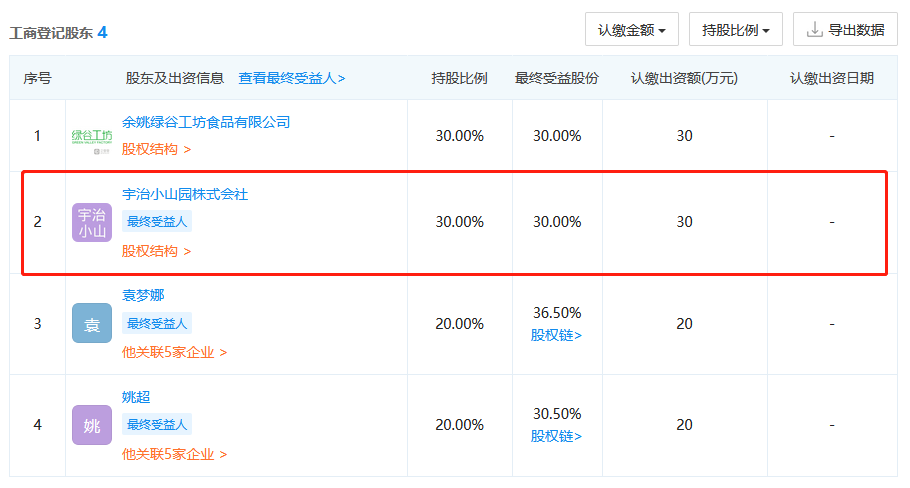Image resolution: width=910 pixels, height=488 pixels.
Task: Click the 认缴出资额(万元) column header
Action: click(x=684, y=78)
